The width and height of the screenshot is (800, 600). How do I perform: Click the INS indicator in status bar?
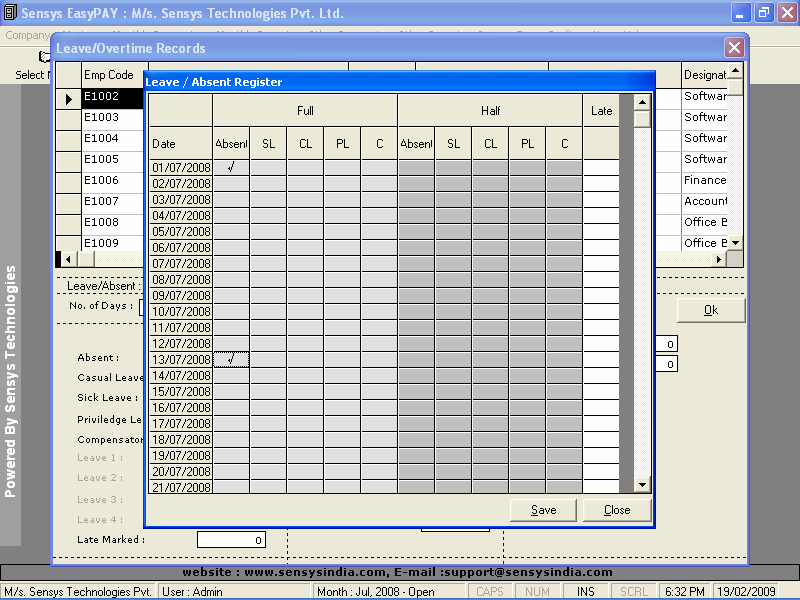click(586, 592)
